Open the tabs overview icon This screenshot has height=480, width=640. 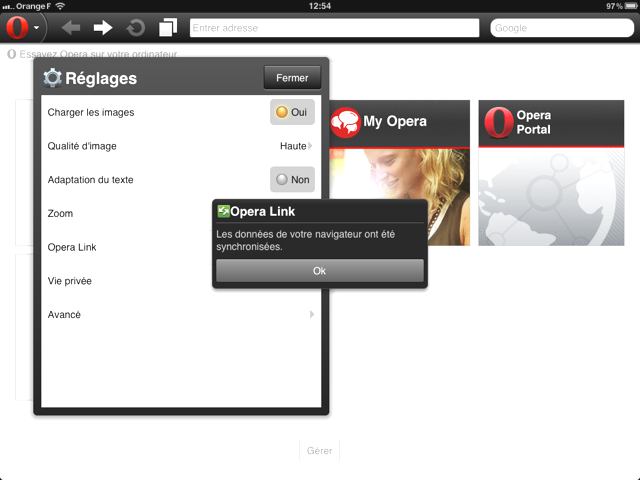(167, 27)
